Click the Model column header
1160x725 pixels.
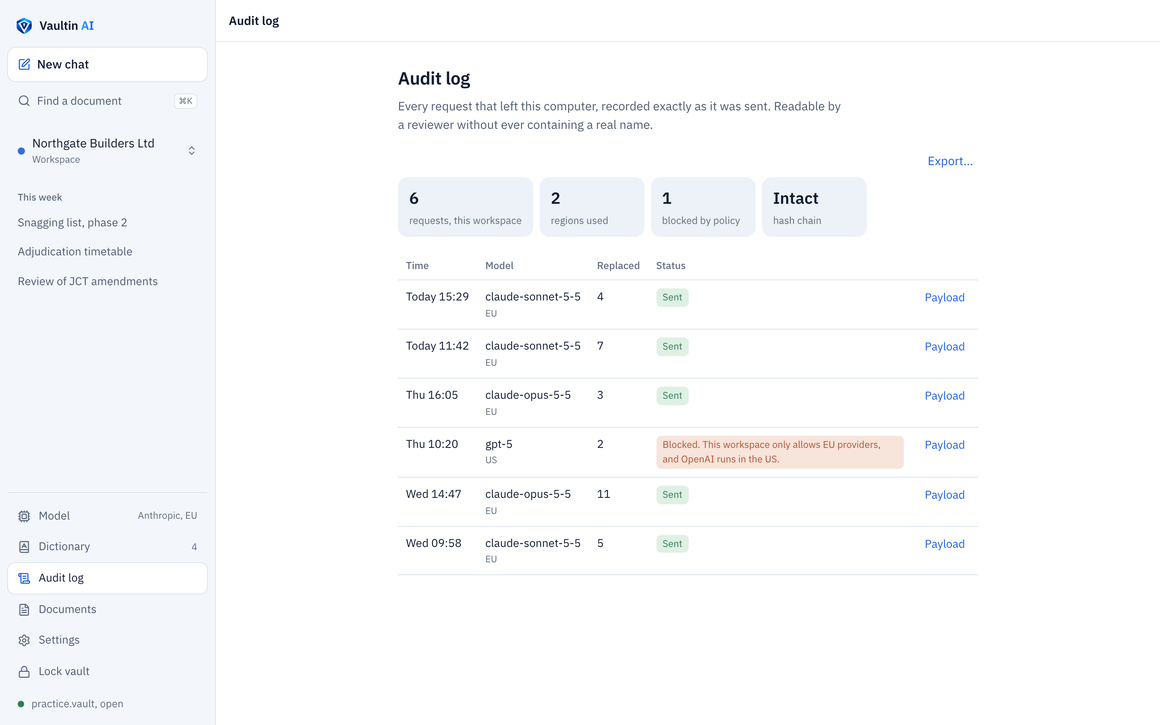499,266
